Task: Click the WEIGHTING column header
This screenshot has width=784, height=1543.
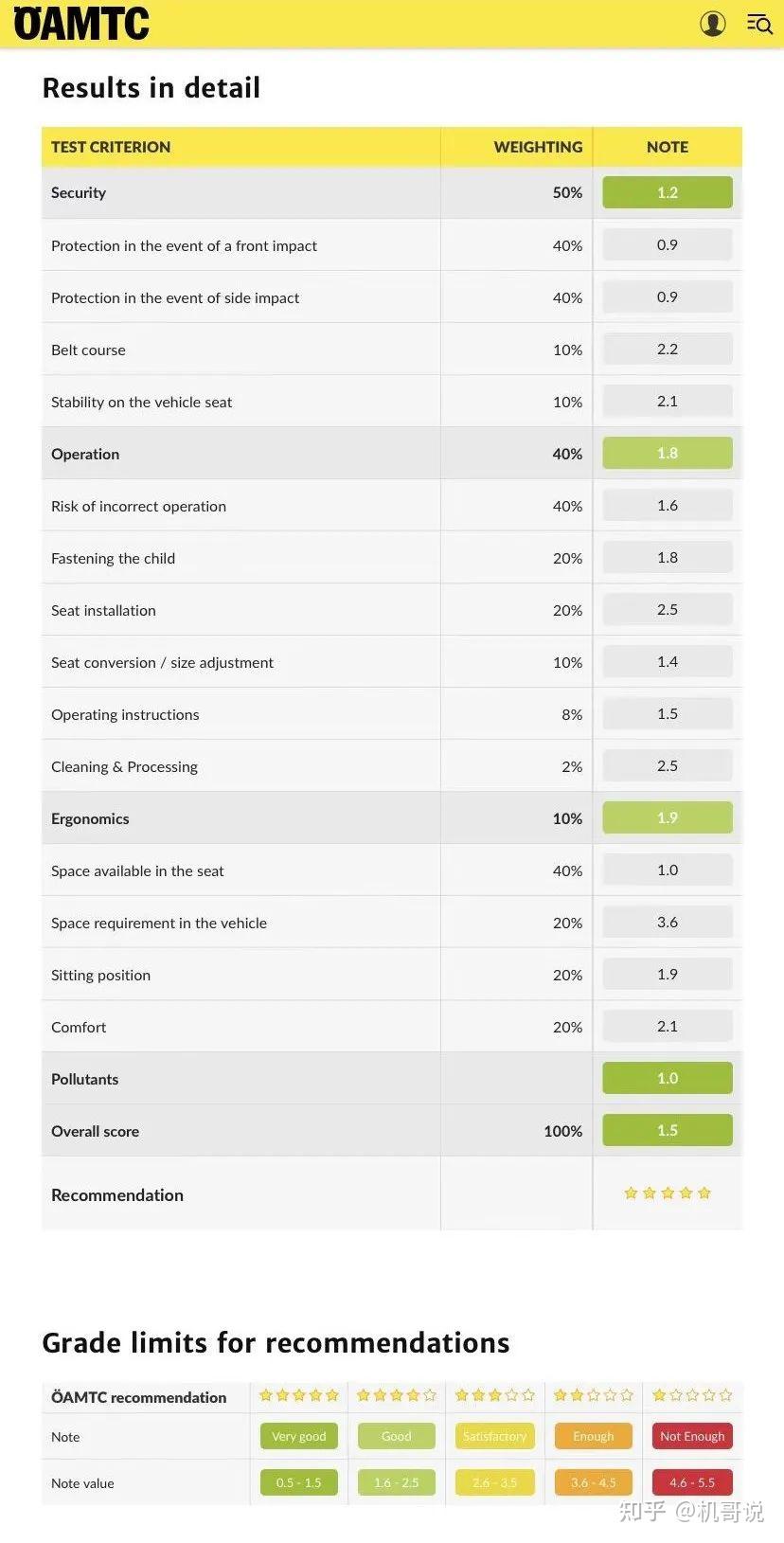Action: (x=538, y=148)
